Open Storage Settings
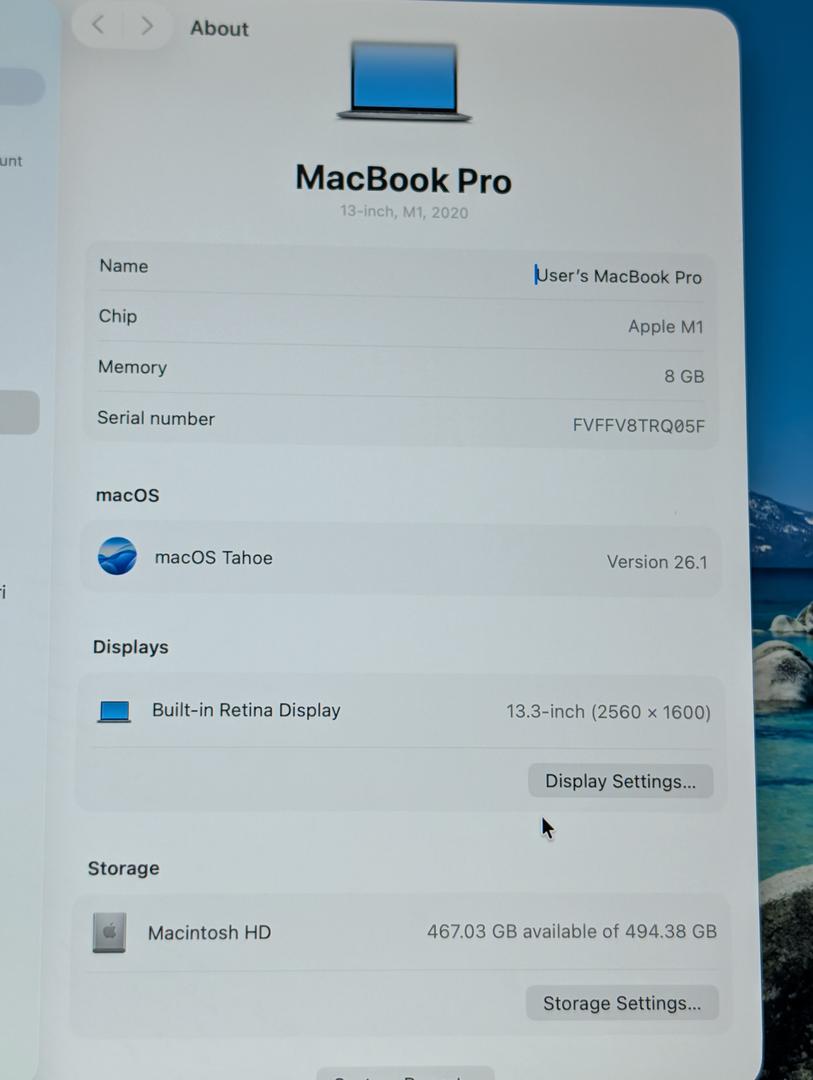 coord(621,1003)
